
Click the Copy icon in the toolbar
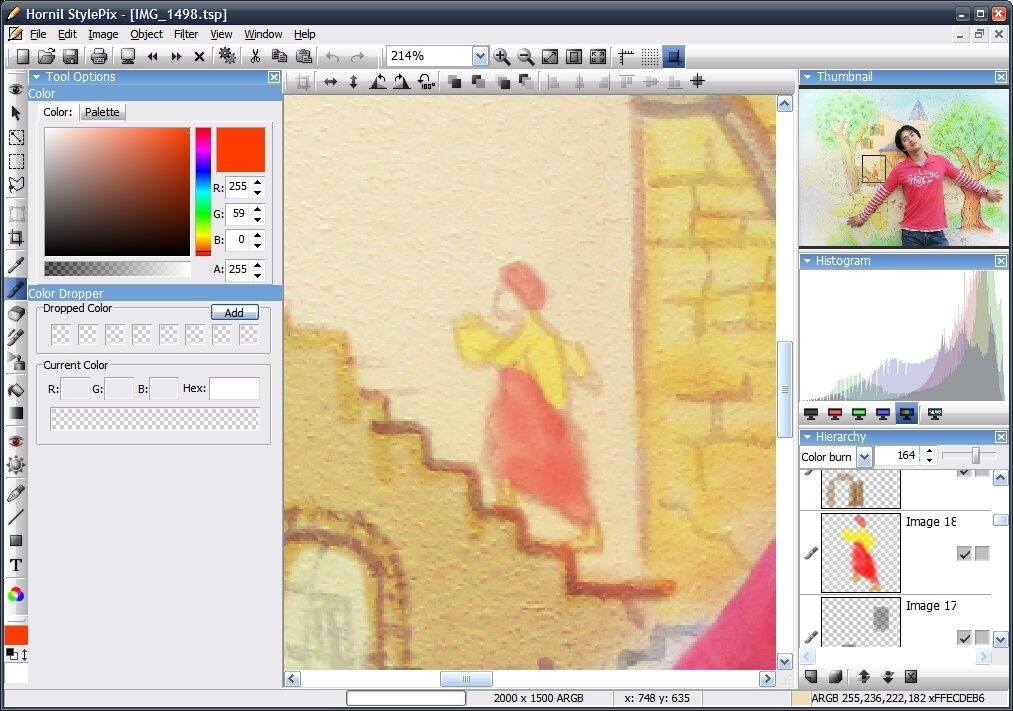coord(279,57)
